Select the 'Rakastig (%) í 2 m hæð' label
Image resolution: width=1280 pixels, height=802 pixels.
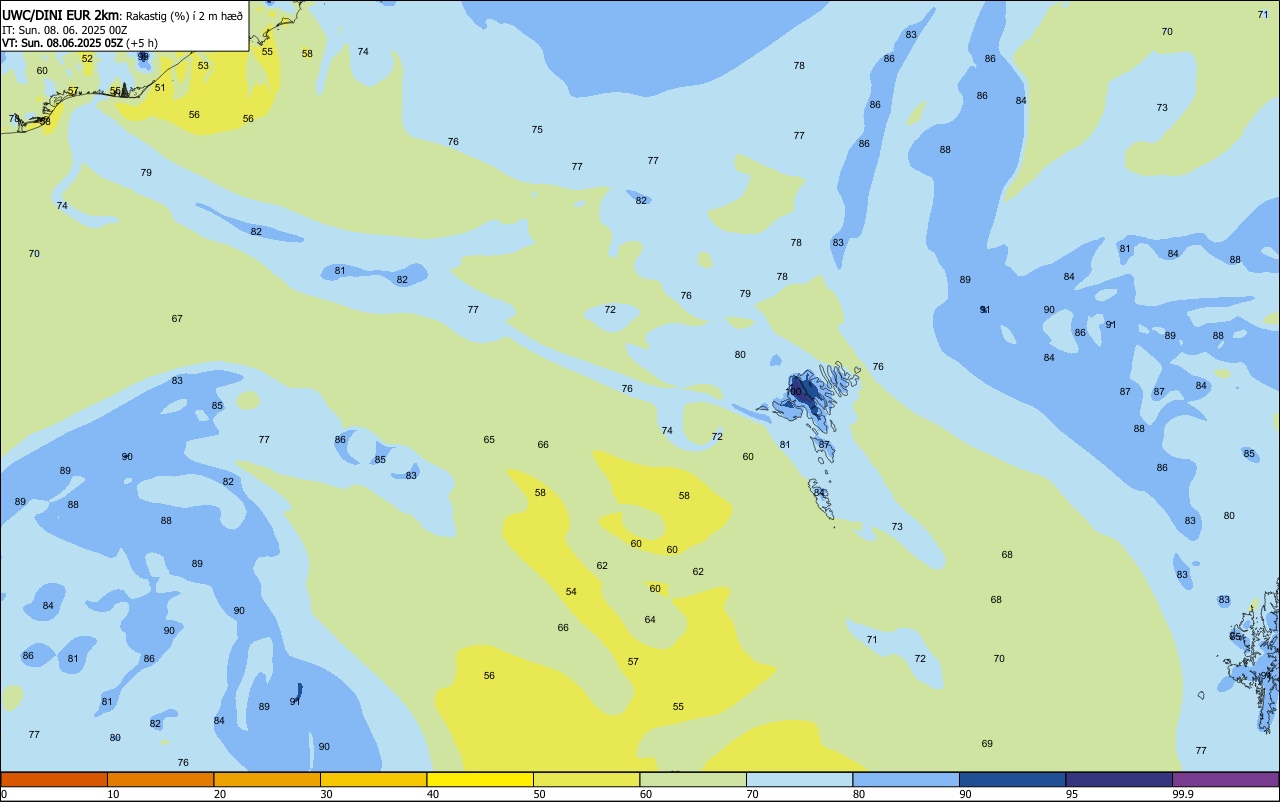click(184, 16)
